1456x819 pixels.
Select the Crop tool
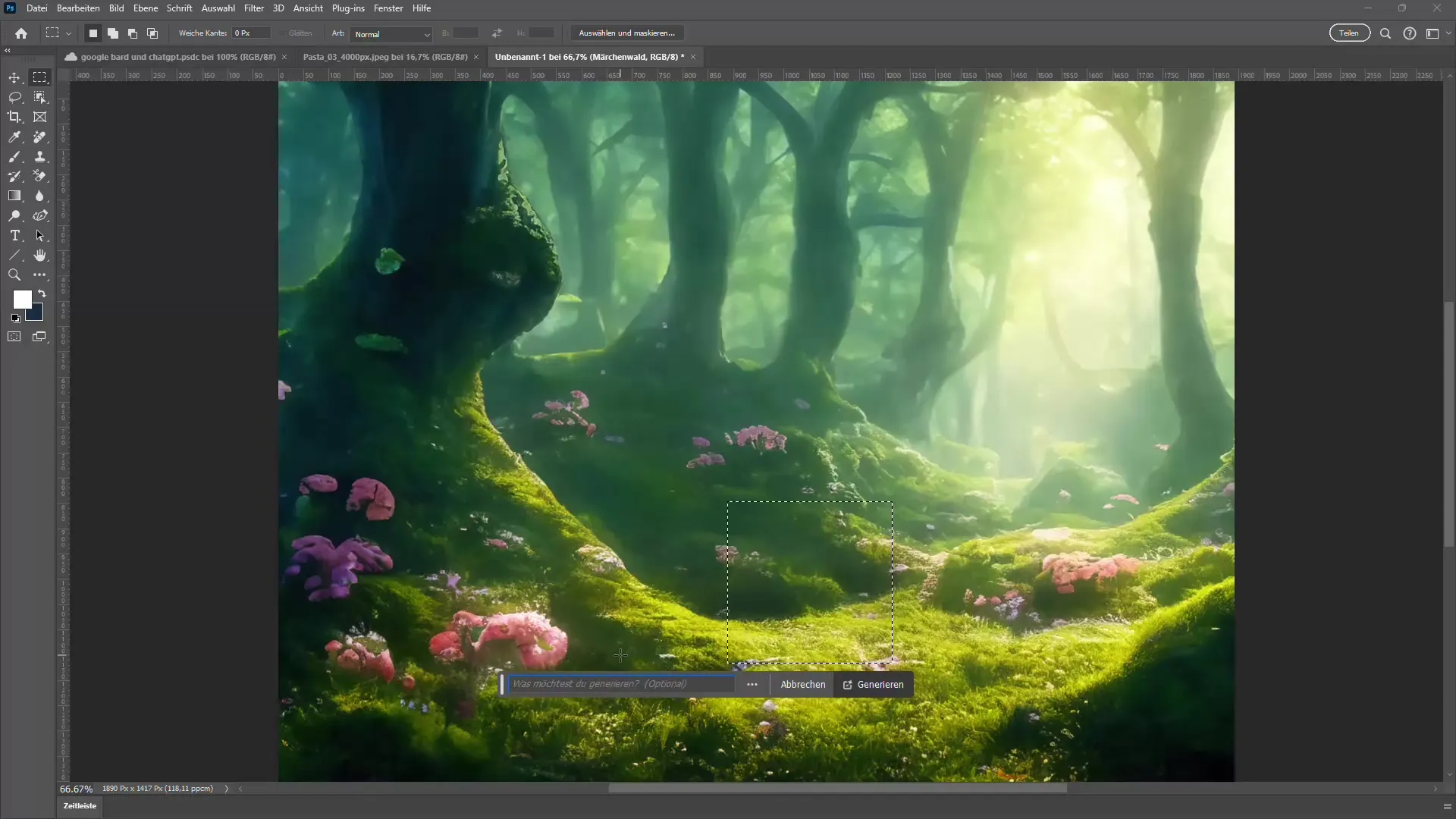pos(14,117)
